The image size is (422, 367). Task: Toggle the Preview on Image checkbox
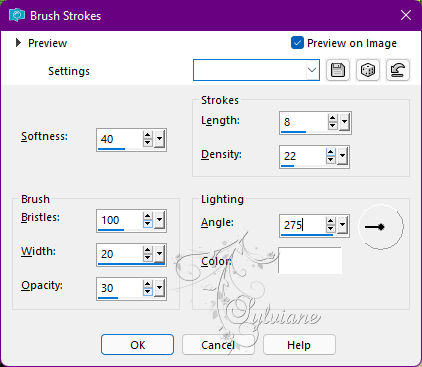tap(297, 43)
